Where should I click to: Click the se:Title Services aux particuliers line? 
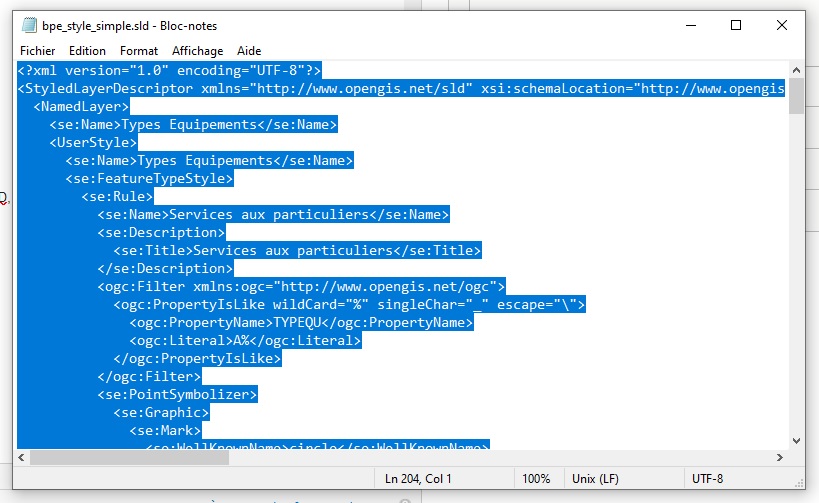point(297,251)
